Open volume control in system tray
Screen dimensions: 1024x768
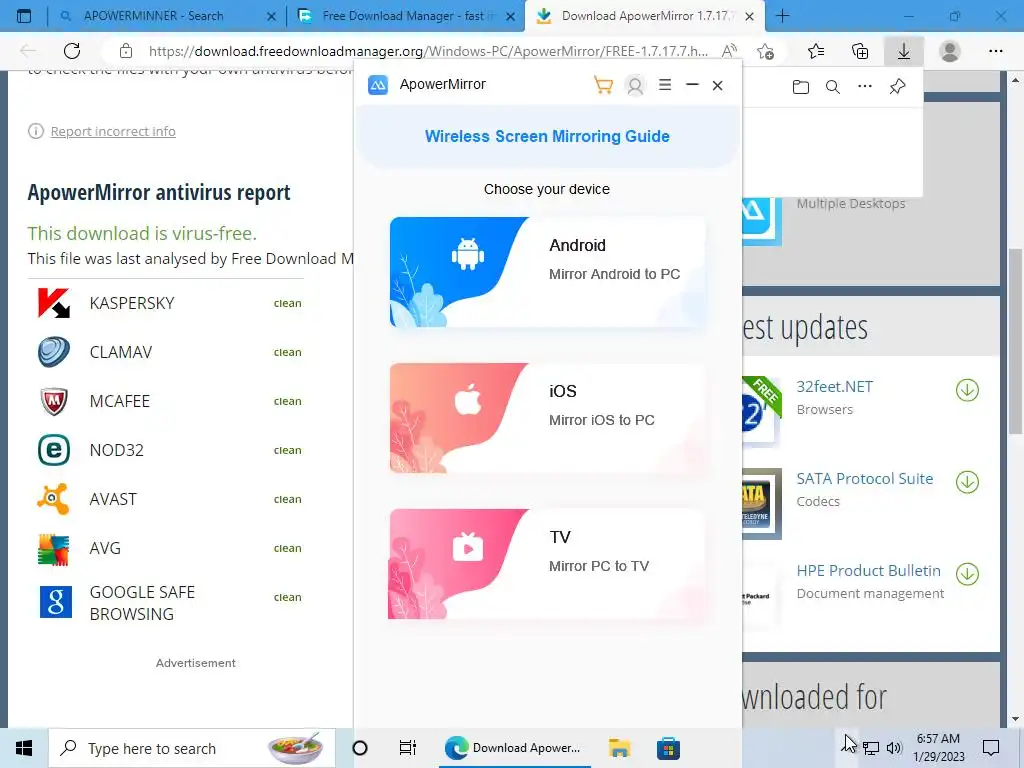(894, 748)
